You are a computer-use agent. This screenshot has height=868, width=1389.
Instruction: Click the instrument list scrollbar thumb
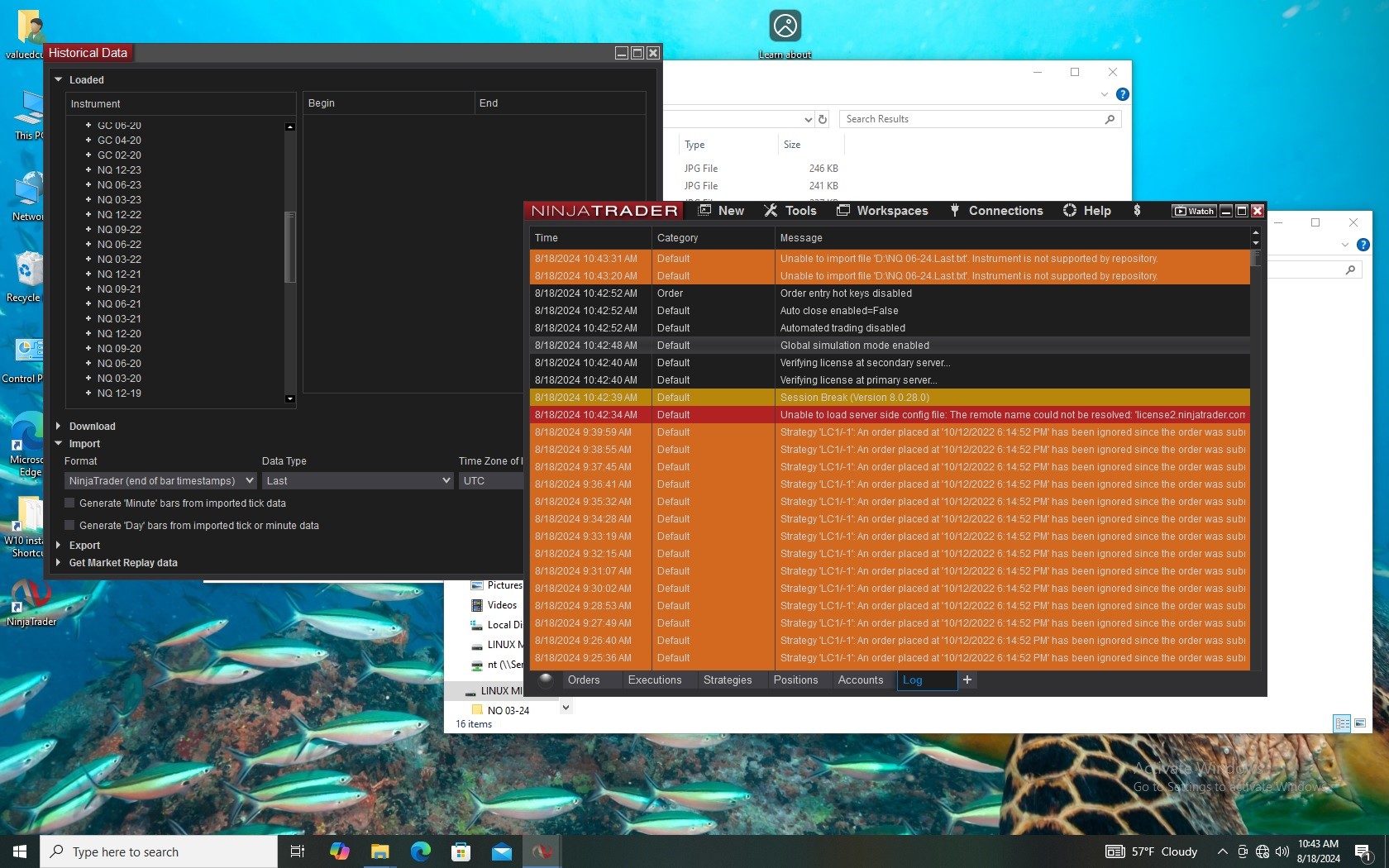click(x=289, y=247)
